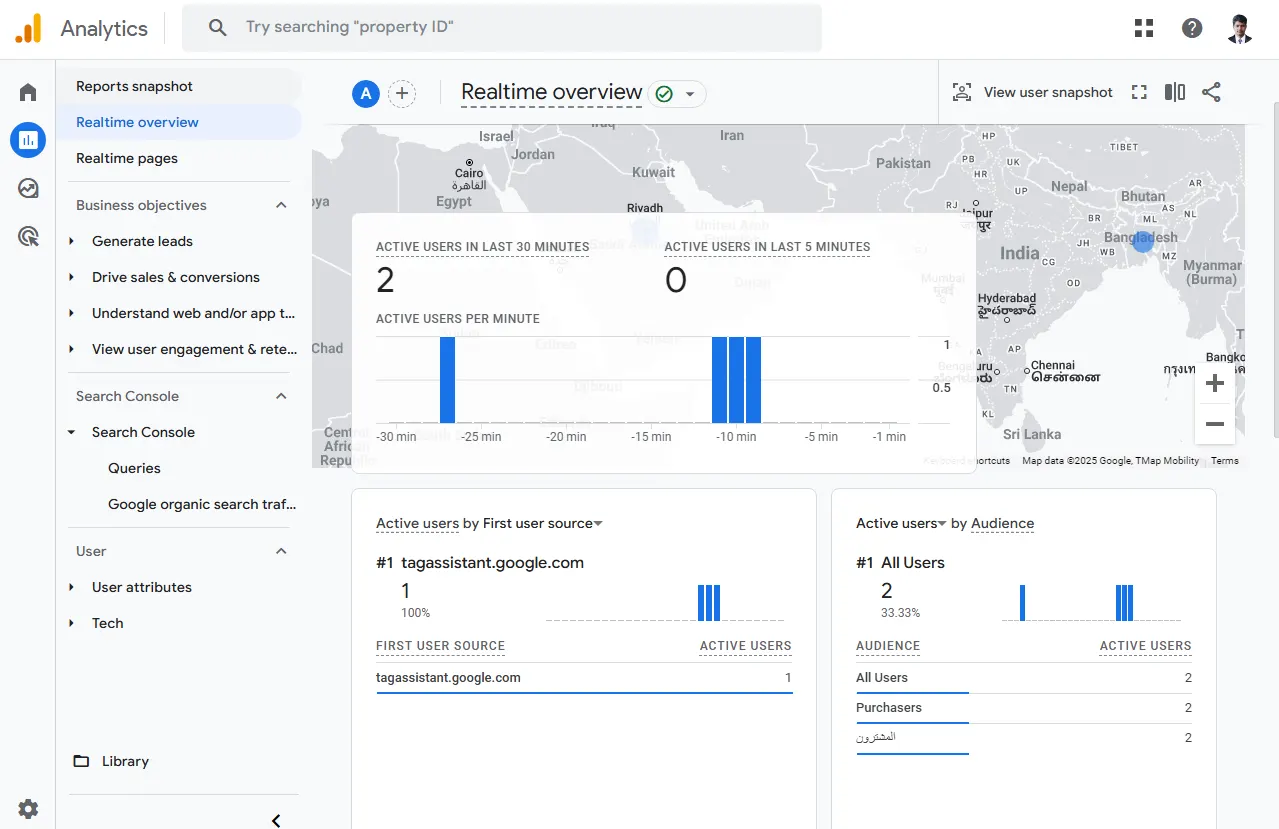1279x829 pixels.
Task: Share this realtime report
Action: 1211,92
